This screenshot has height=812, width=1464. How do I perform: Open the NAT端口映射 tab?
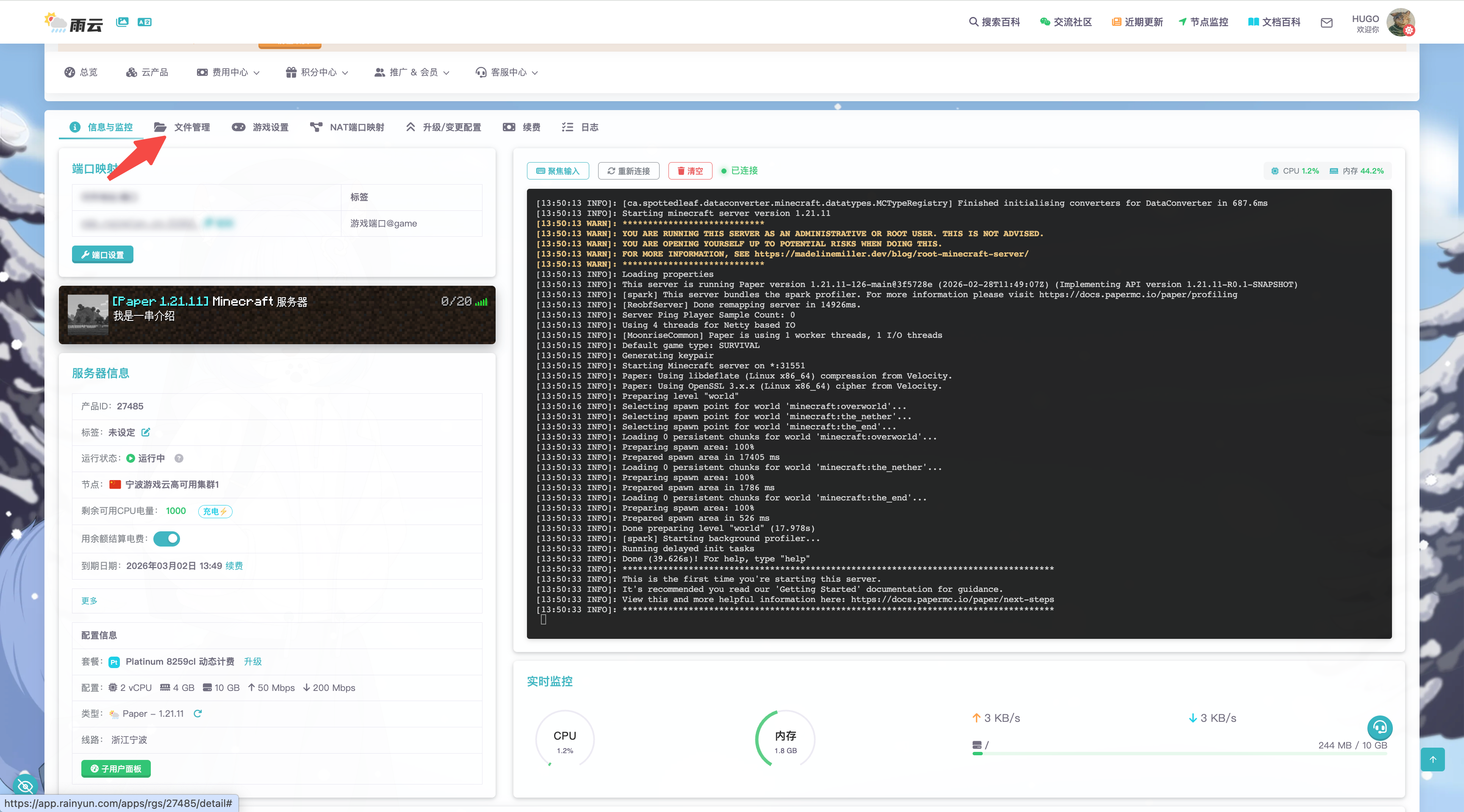[x=347, y=127]
